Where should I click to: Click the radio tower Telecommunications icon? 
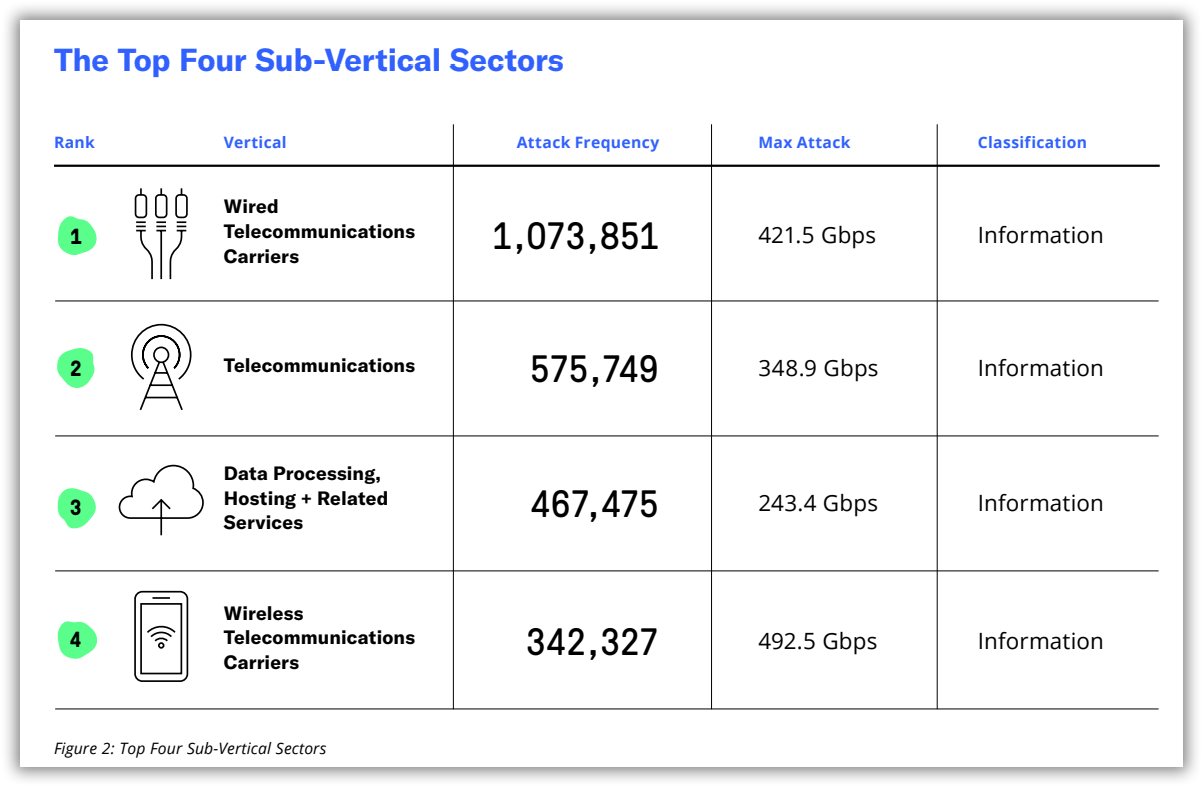pos(161,367)
